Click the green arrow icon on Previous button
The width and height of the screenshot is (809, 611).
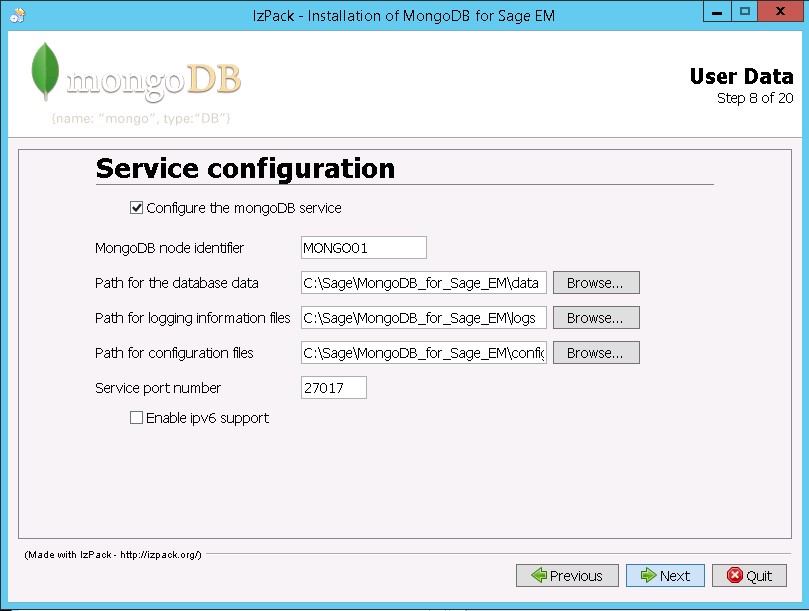point(539,575)
